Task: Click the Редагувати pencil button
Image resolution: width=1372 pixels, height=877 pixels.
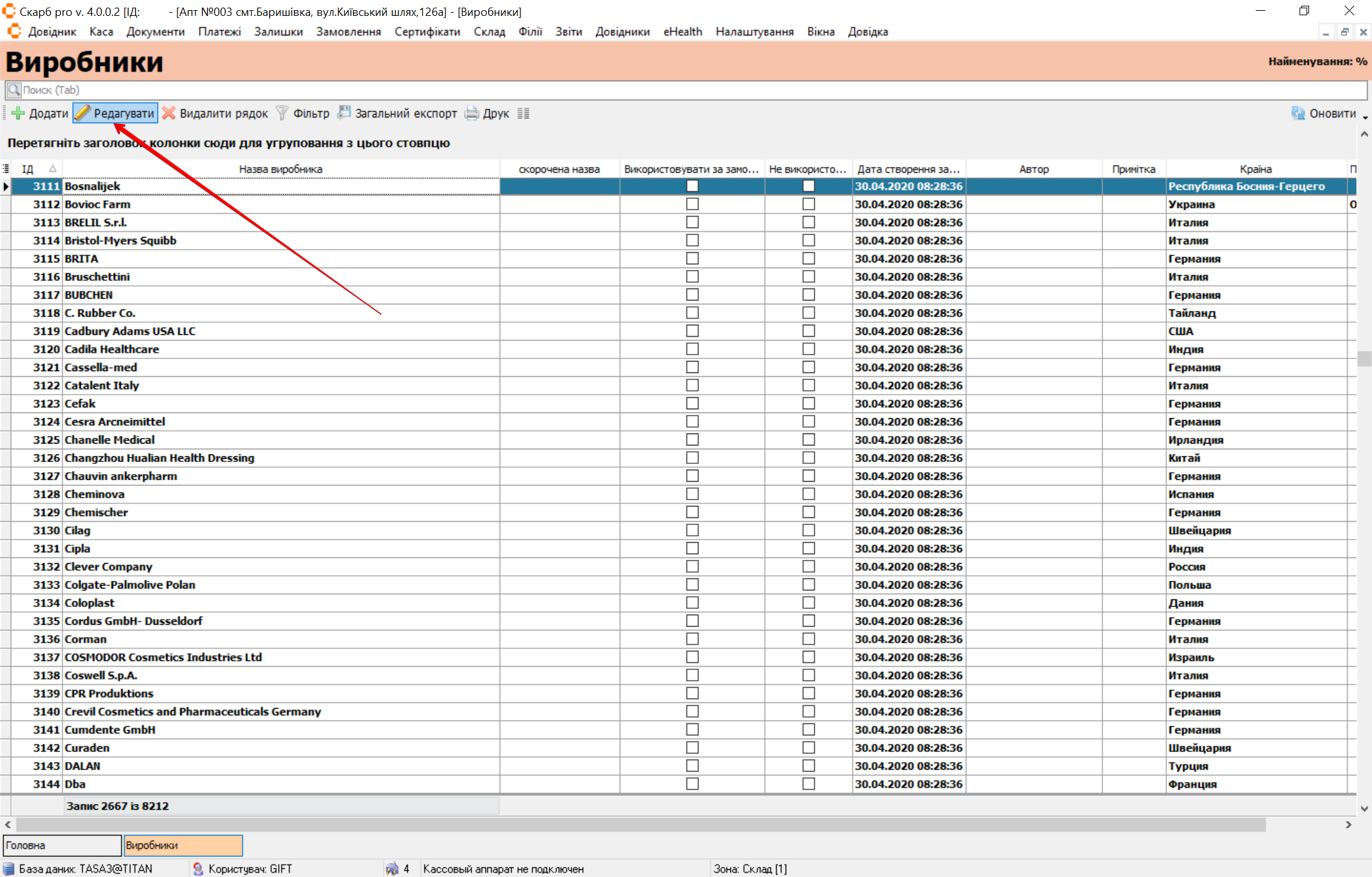Action: point(115,113)
